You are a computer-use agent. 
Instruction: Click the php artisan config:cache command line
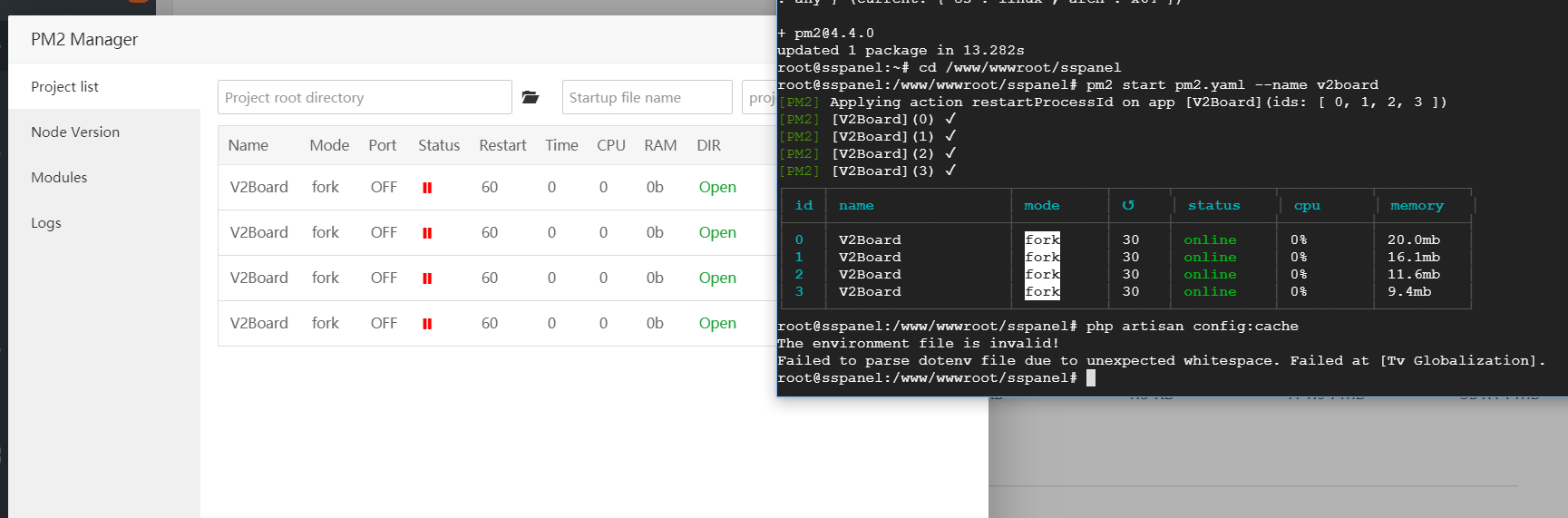1037,326
